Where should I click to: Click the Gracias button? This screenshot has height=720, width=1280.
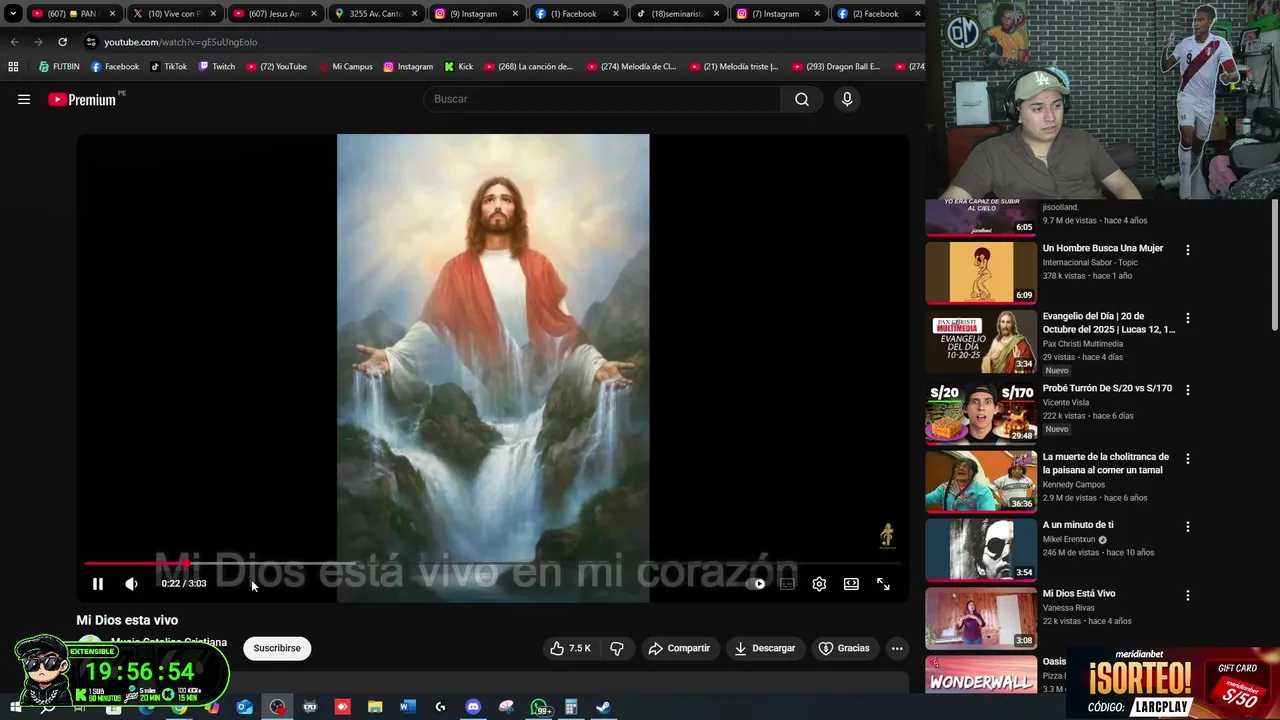tap(845, 648)
